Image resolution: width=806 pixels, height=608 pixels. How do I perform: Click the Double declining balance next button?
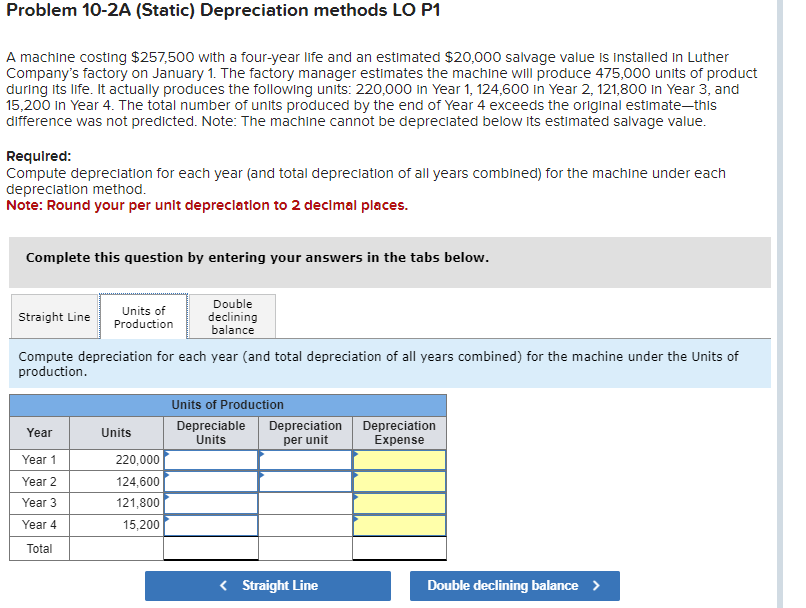514,586
